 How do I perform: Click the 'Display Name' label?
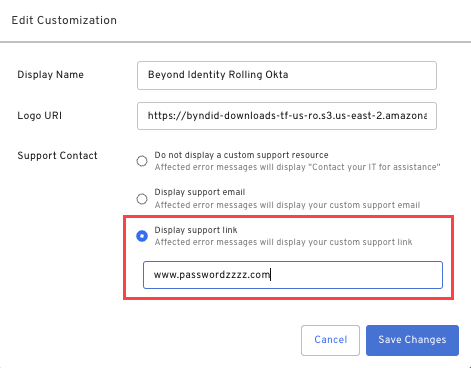click(50, 75)
